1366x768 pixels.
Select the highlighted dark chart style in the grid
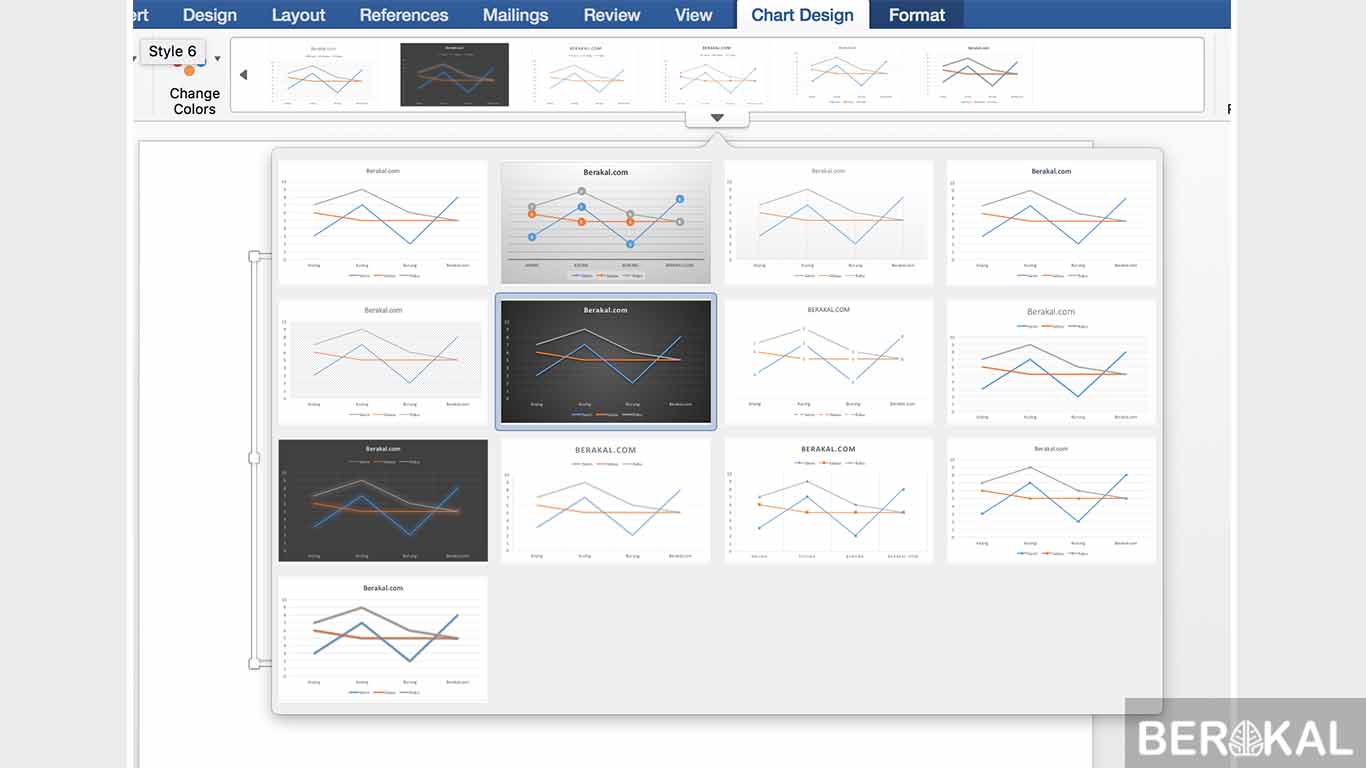point(606,363)
